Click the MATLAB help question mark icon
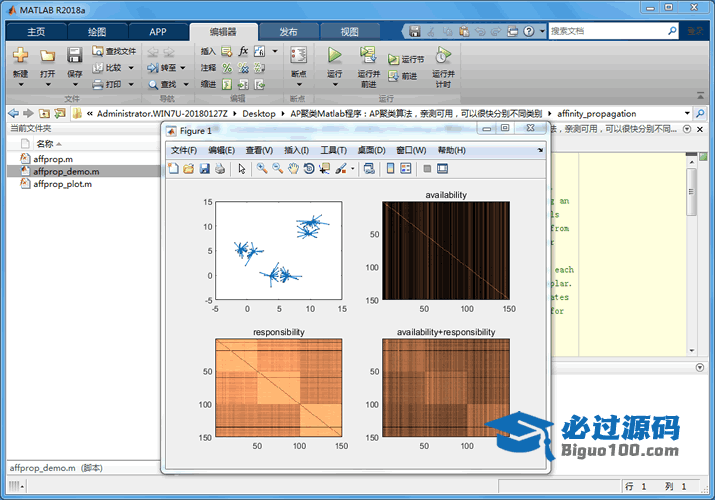Image resolution: width=715 pixels, height=500 pixels. [x=529, y=31]
